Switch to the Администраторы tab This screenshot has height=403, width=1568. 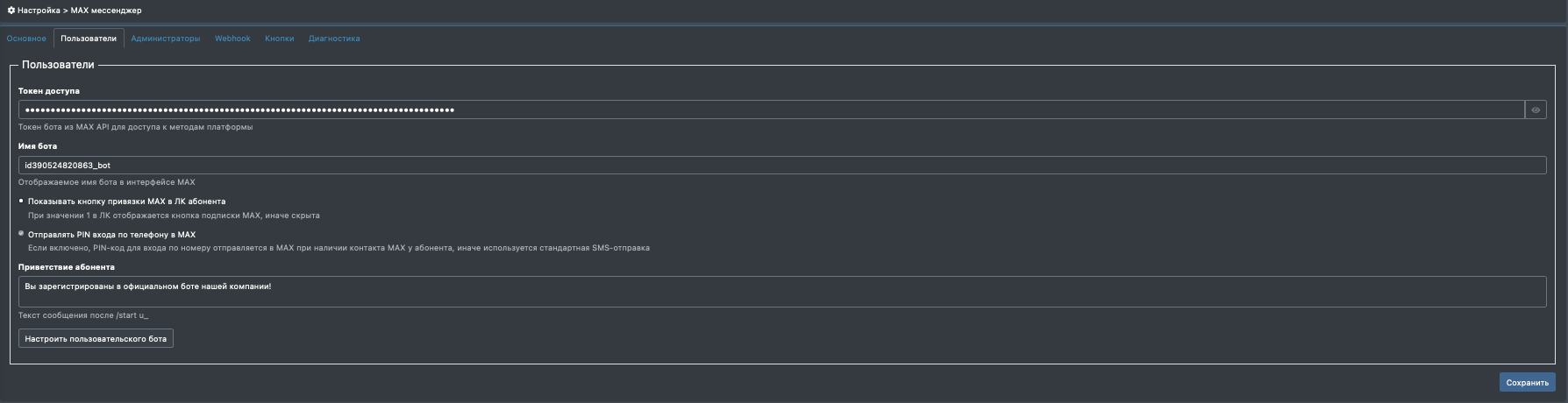pos(166,39)
